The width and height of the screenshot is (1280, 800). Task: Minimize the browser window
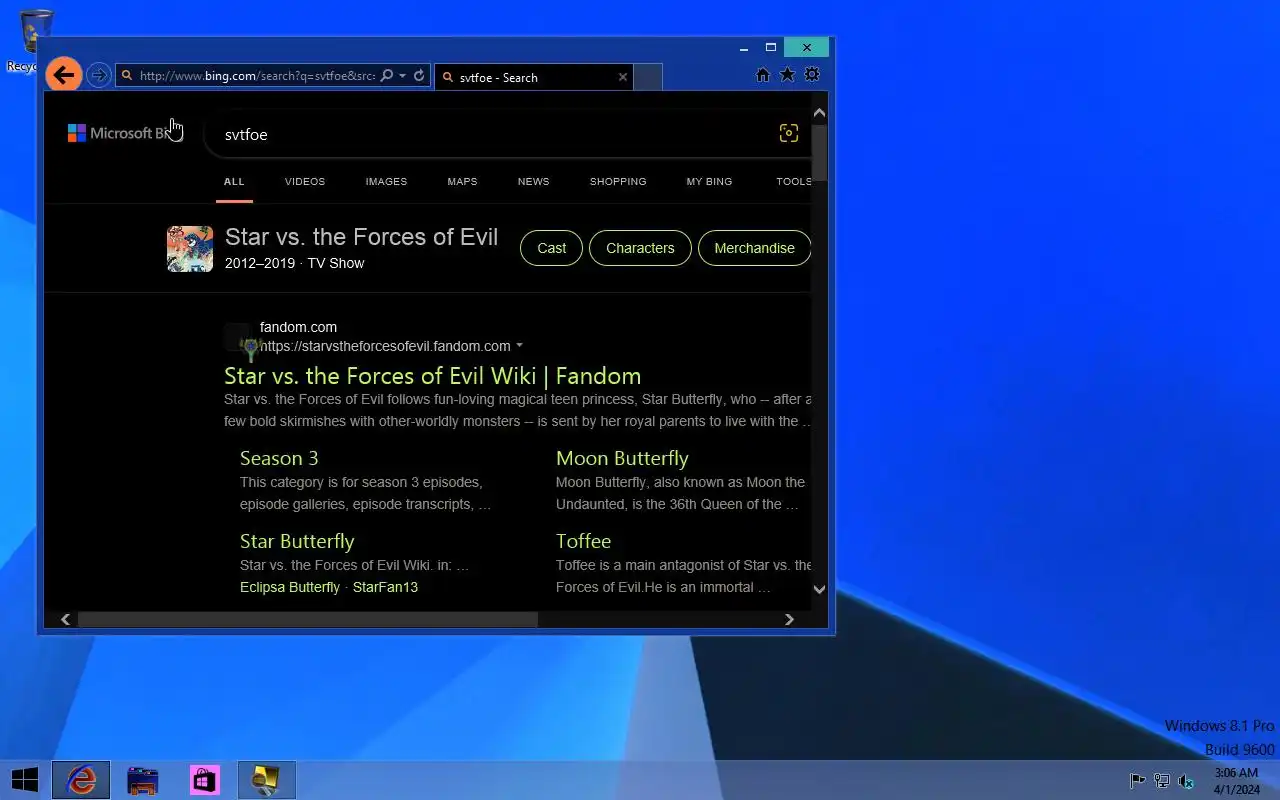click(743, 47)
